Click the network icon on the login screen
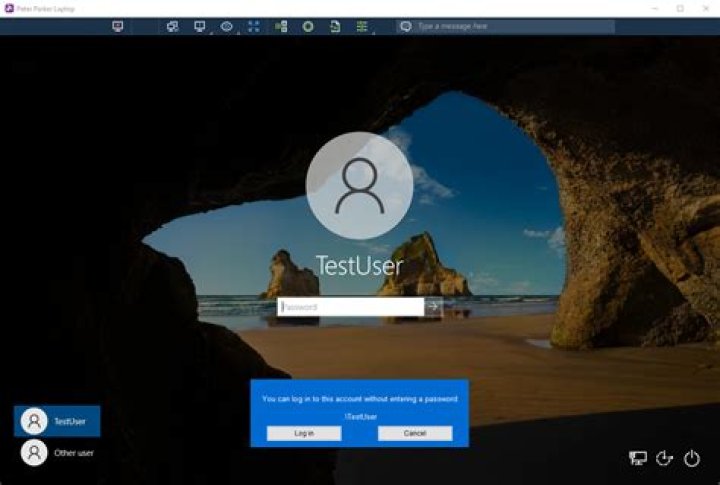 click(x=637, y=459)
